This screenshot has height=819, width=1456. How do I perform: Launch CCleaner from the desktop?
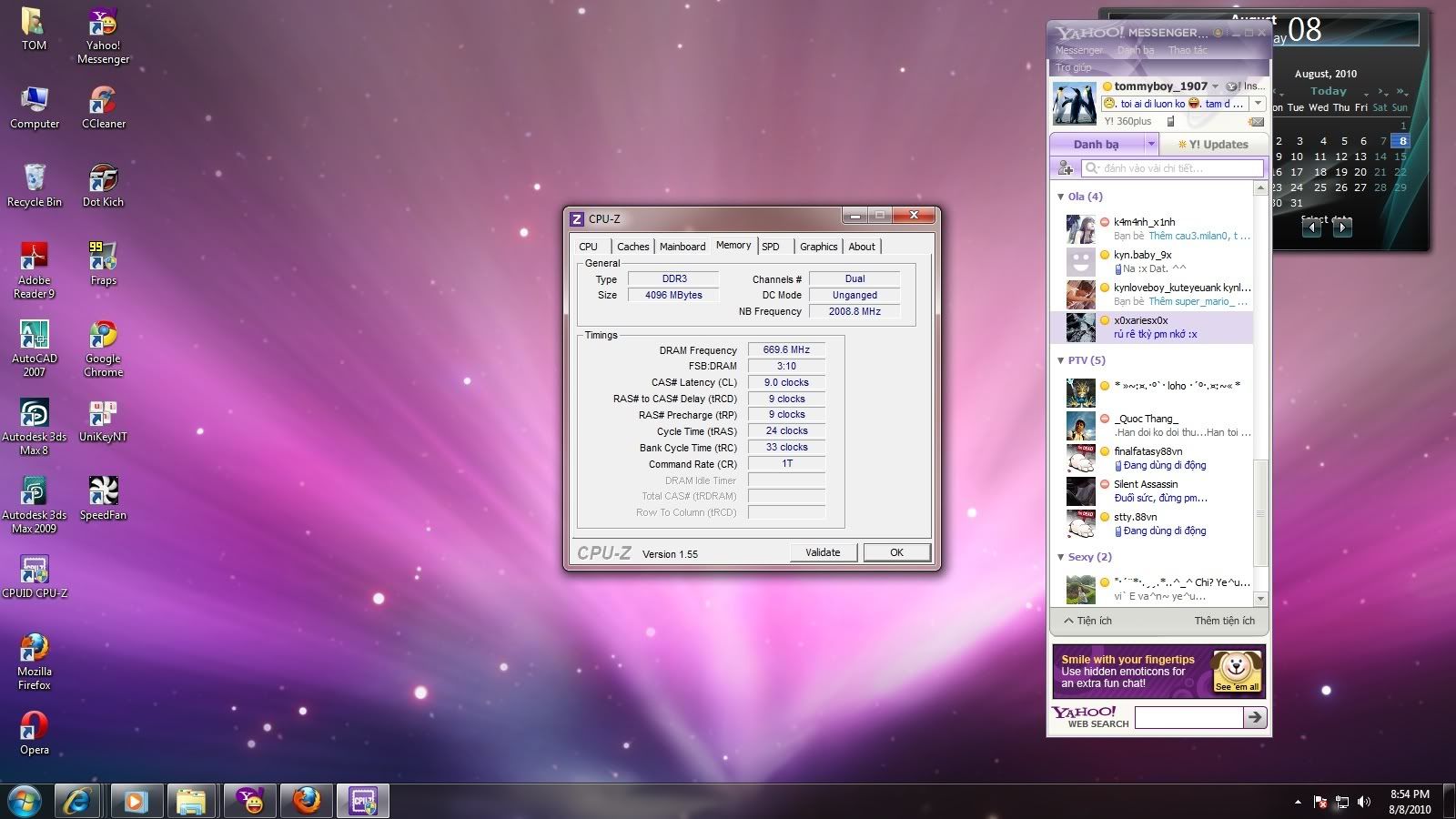(104, 107)
